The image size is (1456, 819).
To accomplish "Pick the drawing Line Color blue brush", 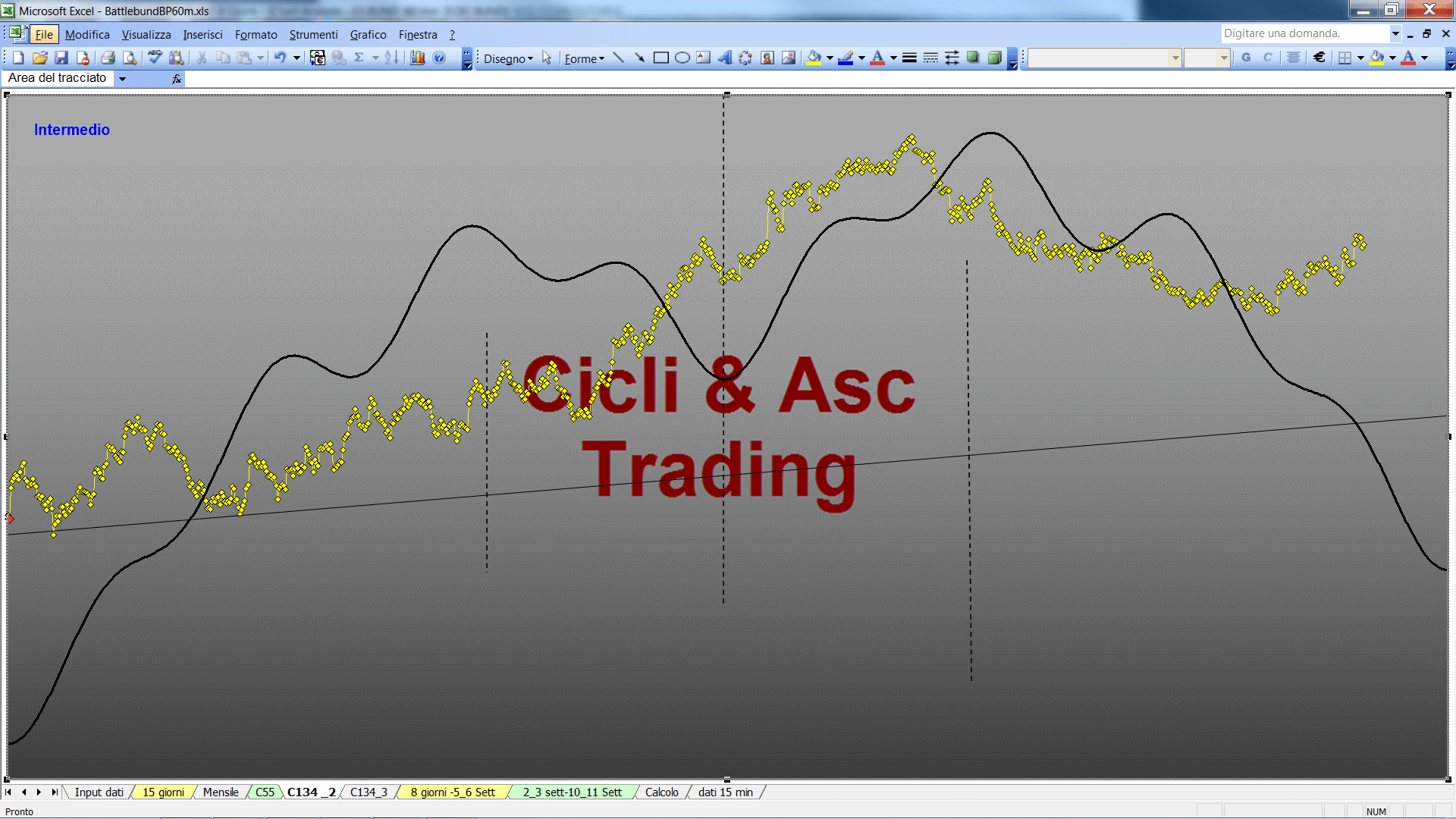I will pos(846,58).
